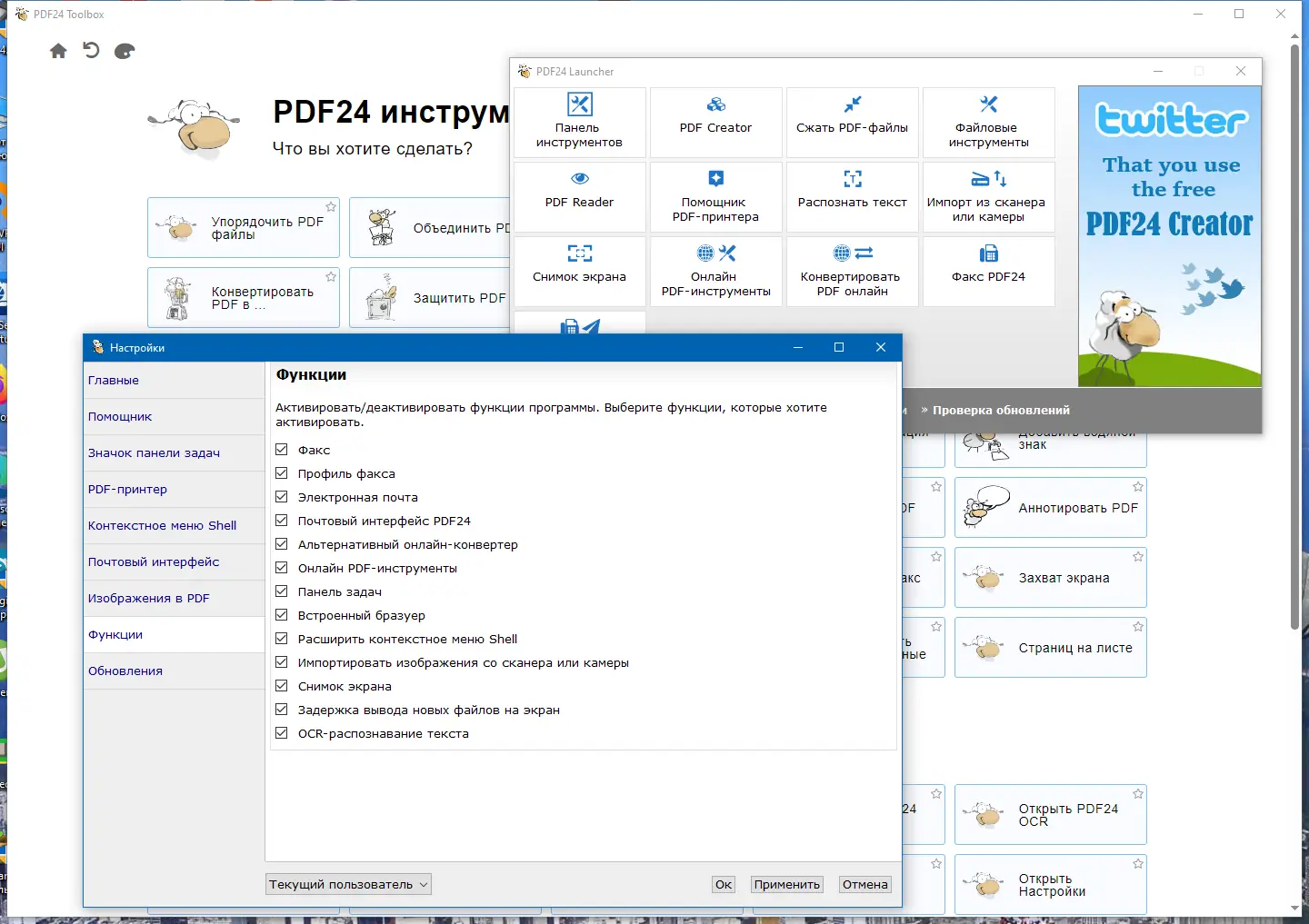Uncheck the Факс function checkbox
This screenshot has height=924, width=1309.
(282, 450)
